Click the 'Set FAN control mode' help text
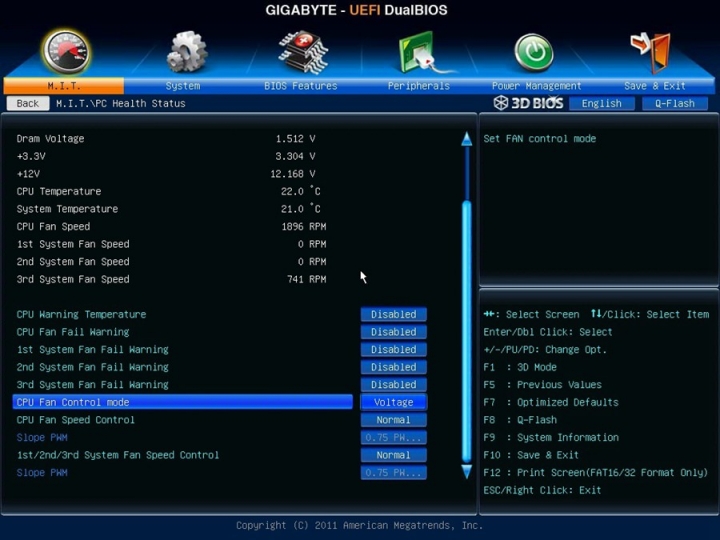 [540, 139]
